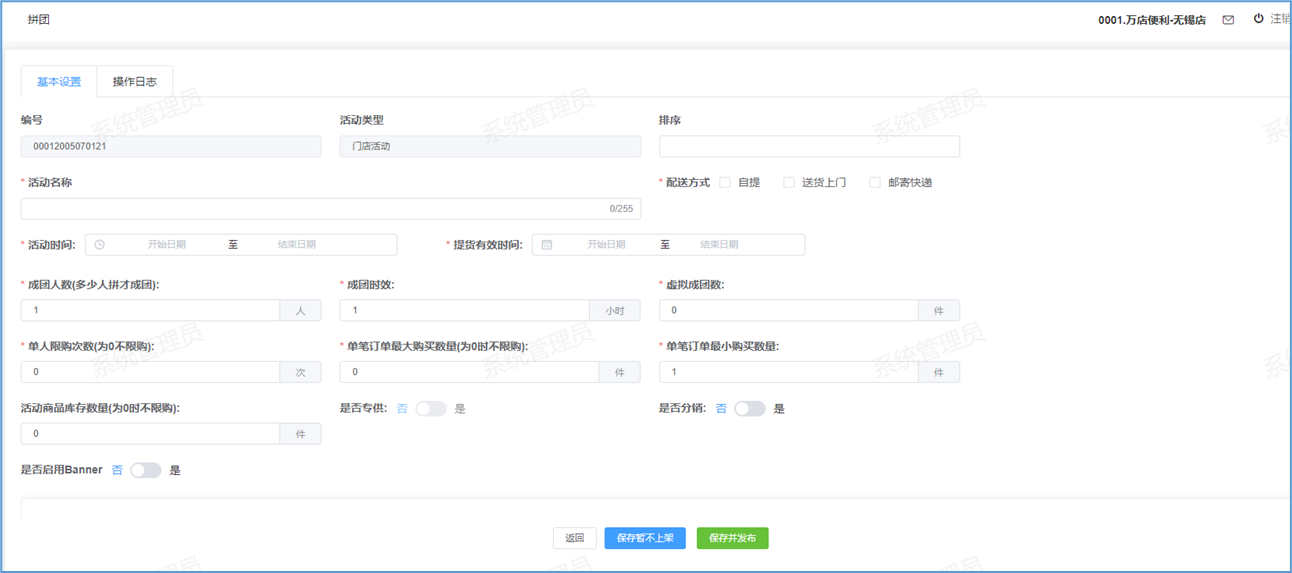Click the 注销 logout text
1292x573 pixels.
pyautogui.click(x=1281, y=19)
